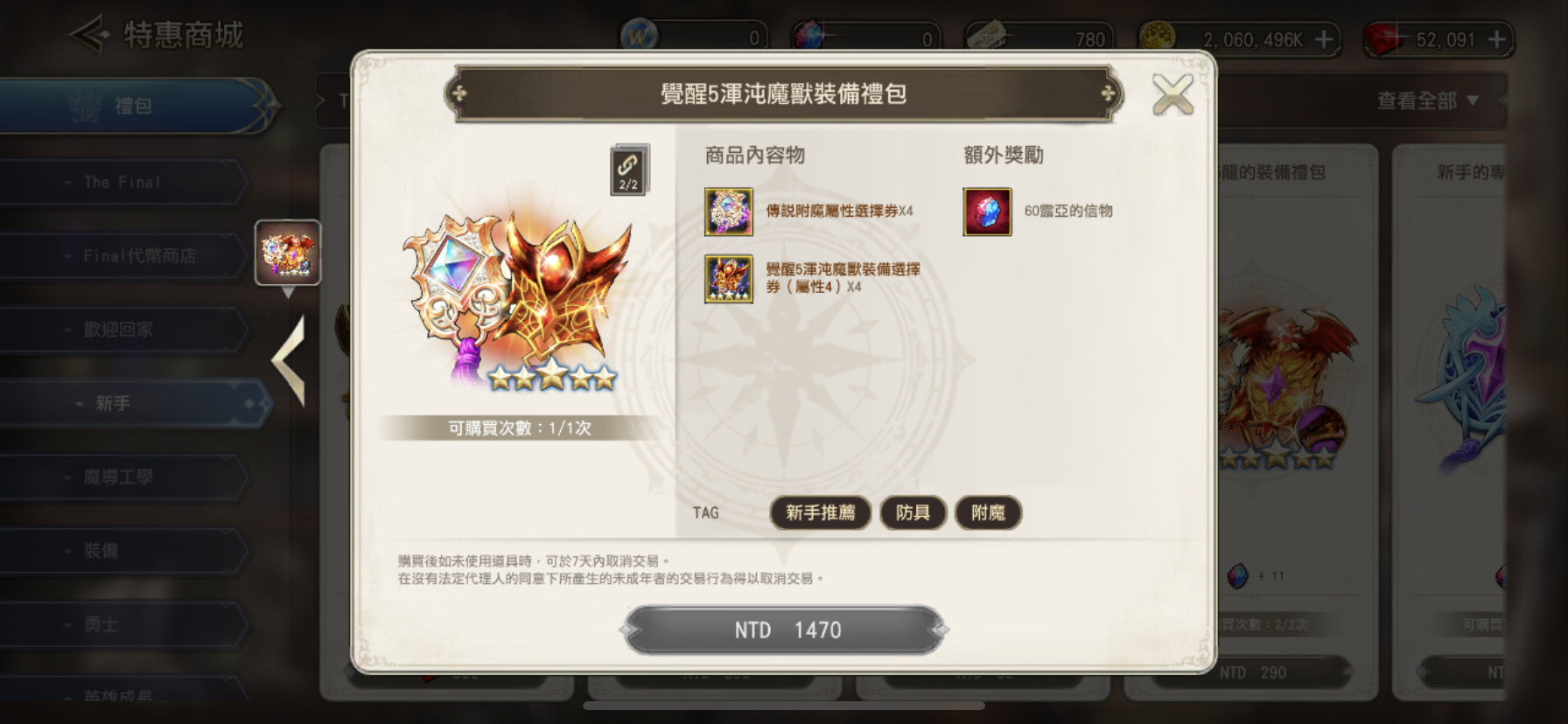Tap the 60露亞的信物 bonus reward icon
The width and height of the screenshot is (1568, 724).
(987, 212)
